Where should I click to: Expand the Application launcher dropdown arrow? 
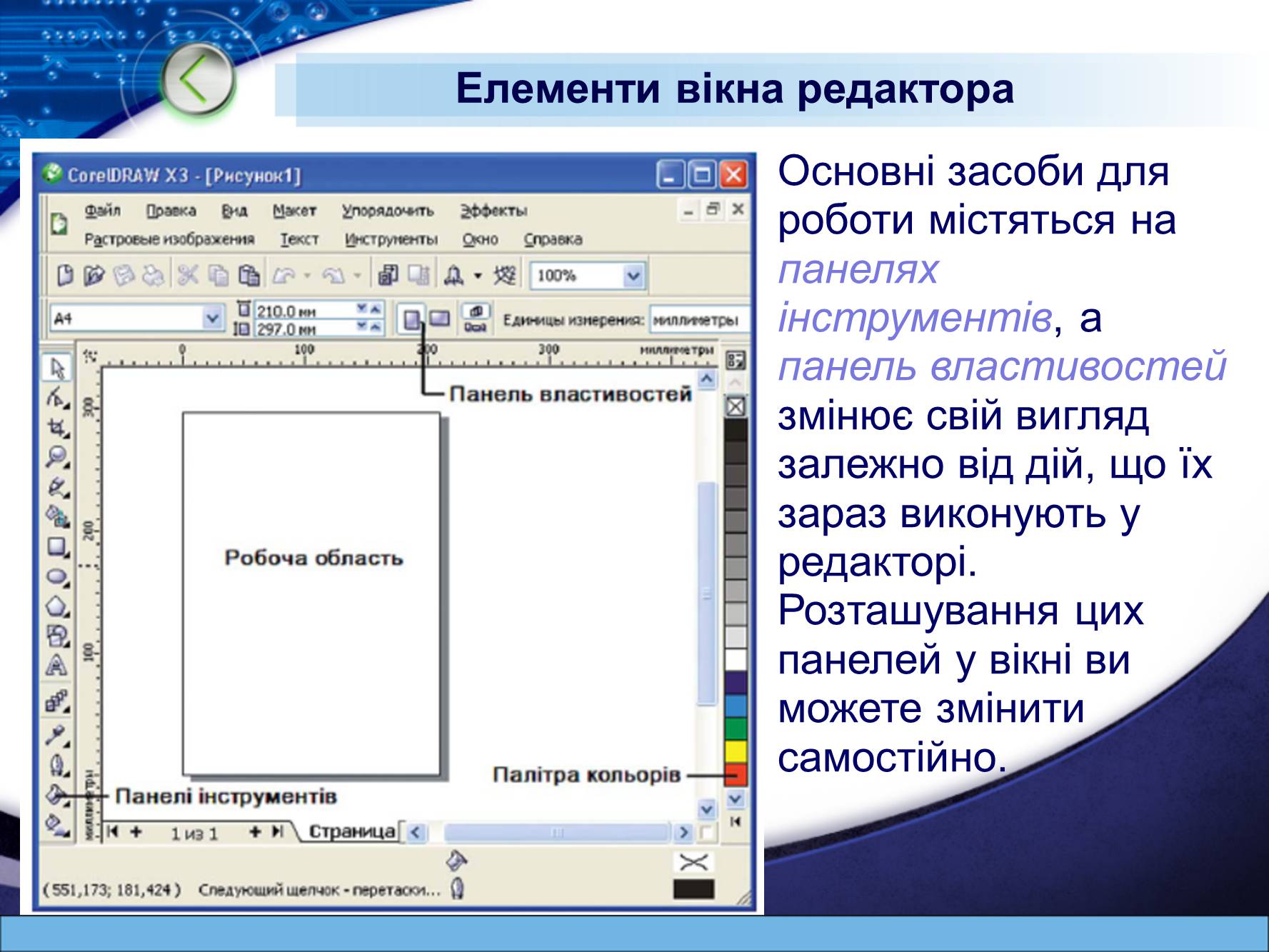pyautogui.click(x=478, y=276)
